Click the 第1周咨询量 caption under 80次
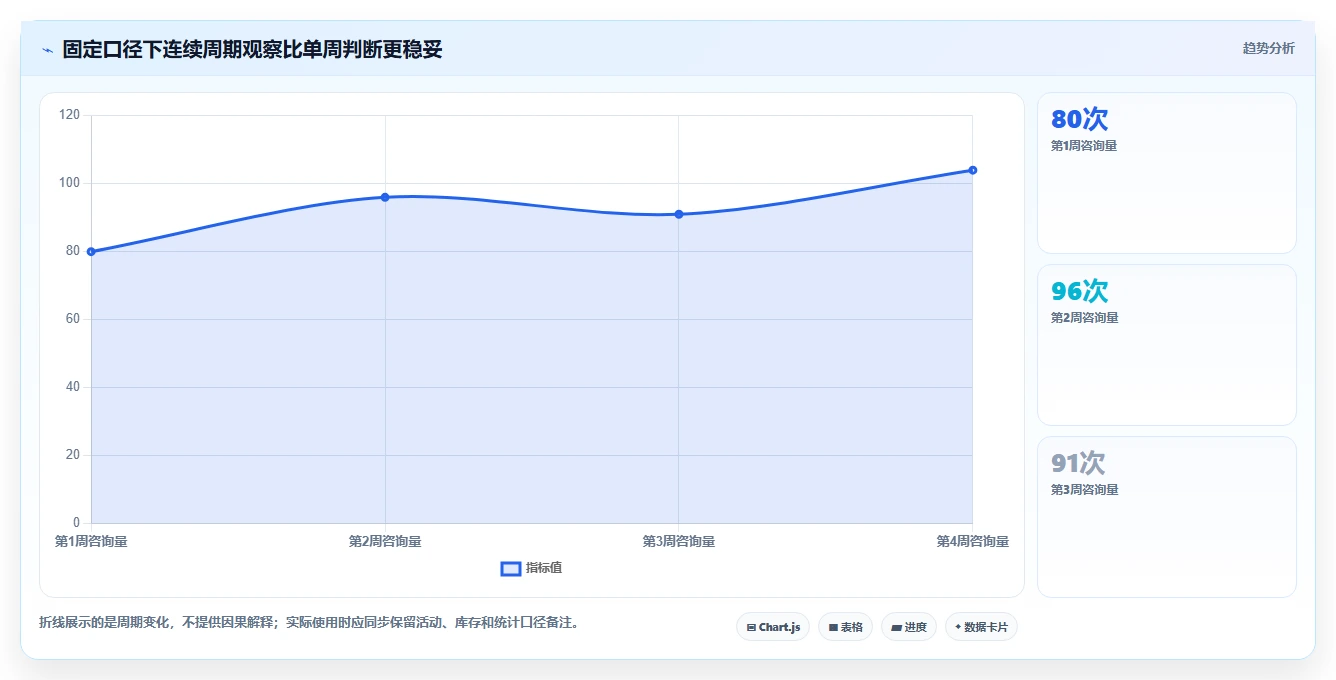Viewport: 1336px width, 680px height. [x=1084, y=146]
